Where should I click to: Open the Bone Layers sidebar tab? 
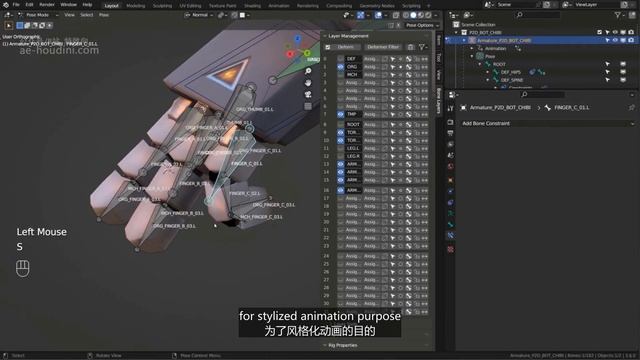tap(439, 101)
